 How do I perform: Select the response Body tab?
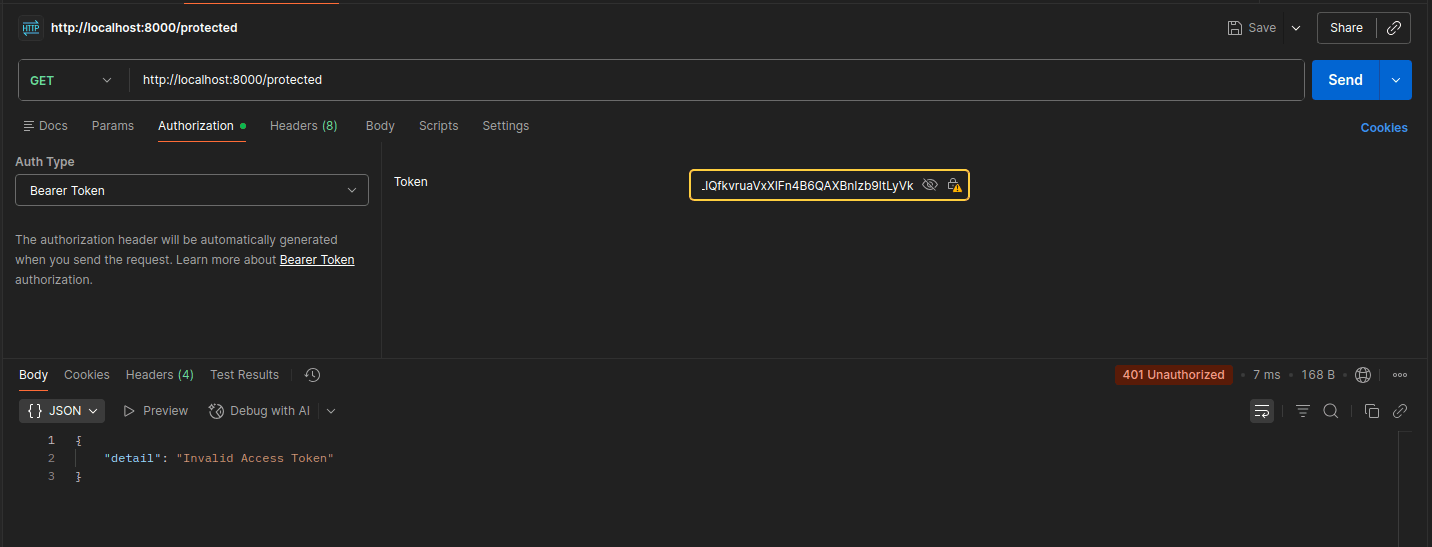point(33,375)
